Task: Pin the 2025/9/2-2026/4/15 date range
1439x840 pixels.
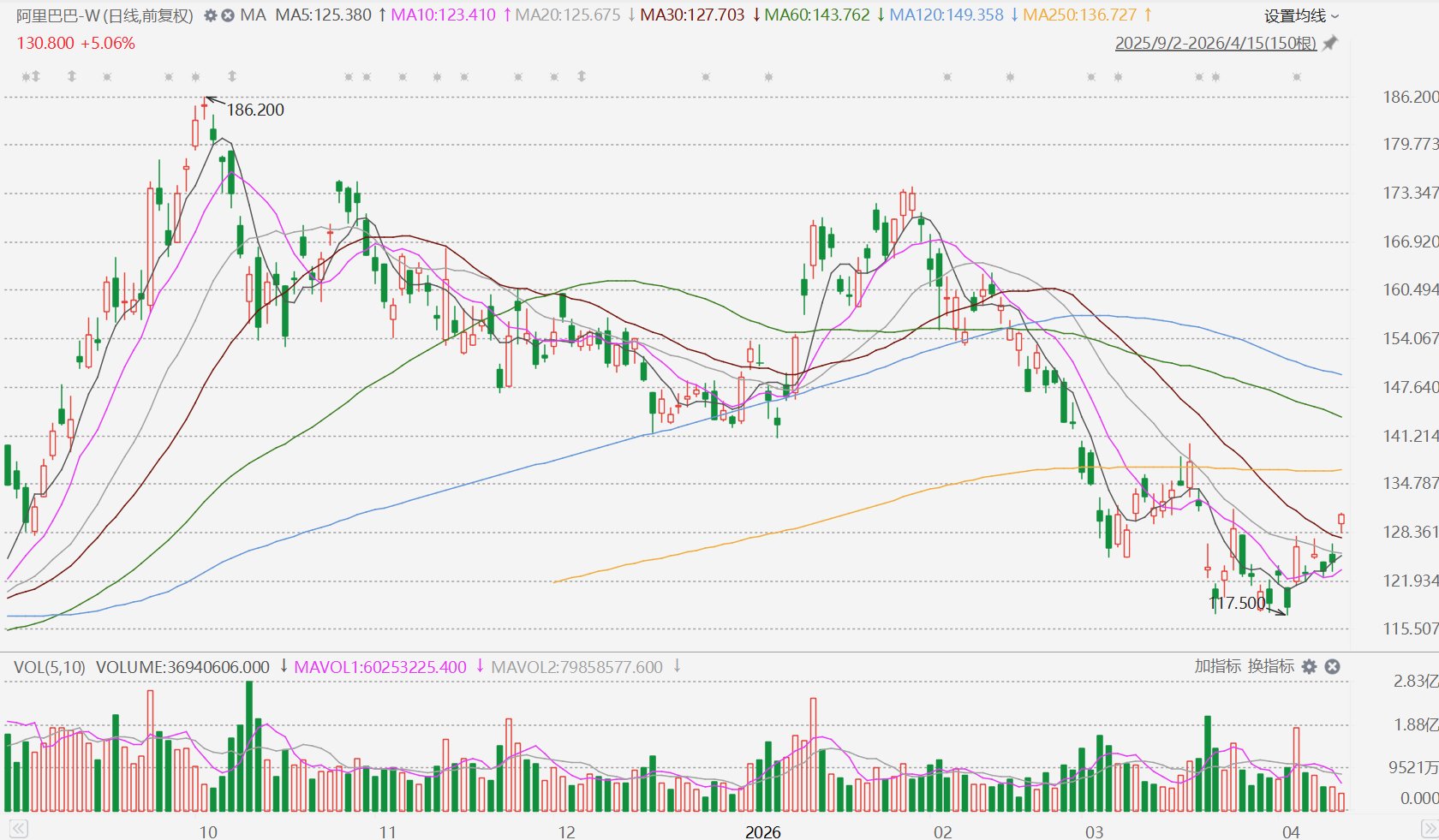Action: tap(1329, 43)
